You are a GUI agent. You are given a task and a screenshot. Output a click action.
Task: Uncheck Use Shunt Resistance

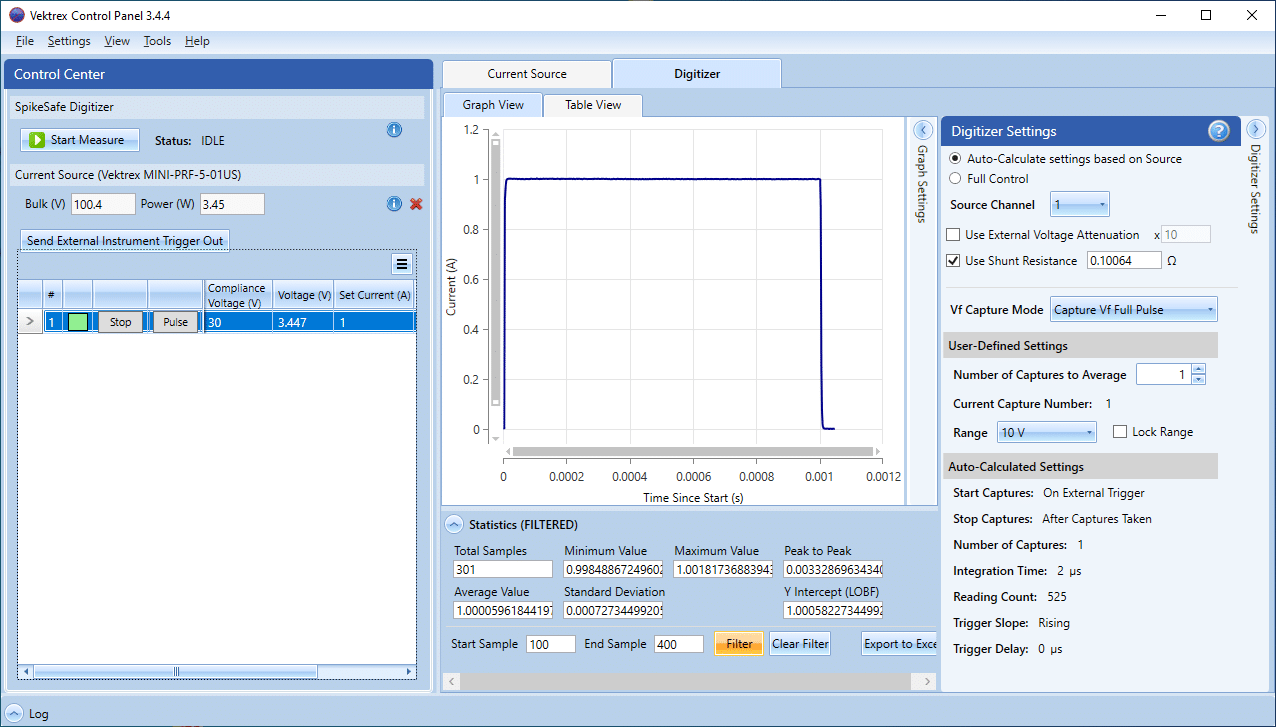coord(951,260)
